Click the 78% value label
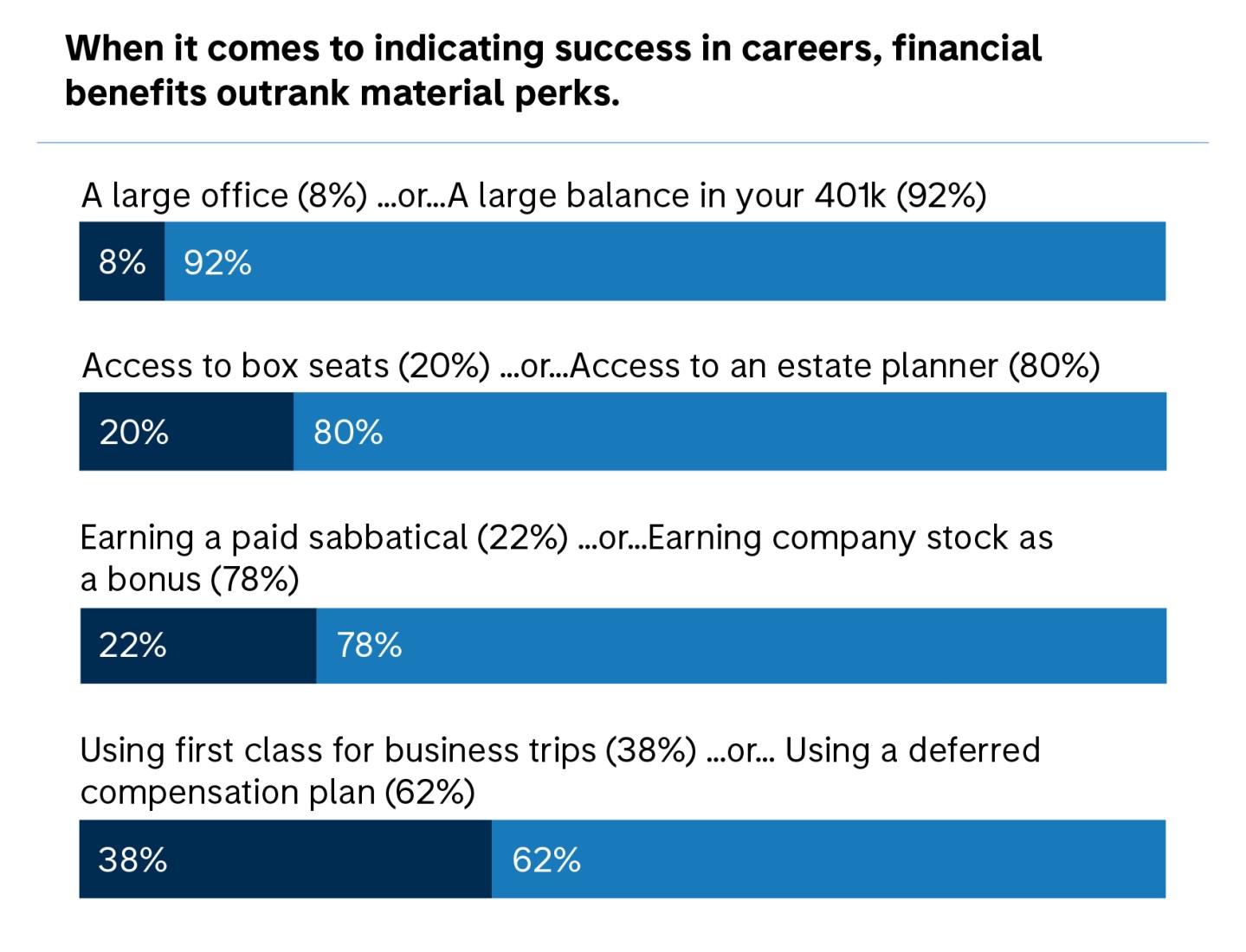The width and height of the screenshot is (1246, 952). 370,646
